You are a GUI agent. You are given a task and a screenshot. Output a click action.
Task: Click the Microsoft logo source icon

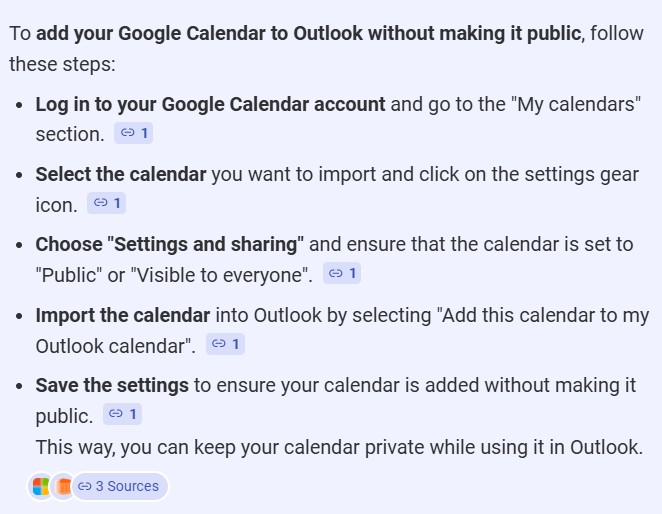coord(40,487)
